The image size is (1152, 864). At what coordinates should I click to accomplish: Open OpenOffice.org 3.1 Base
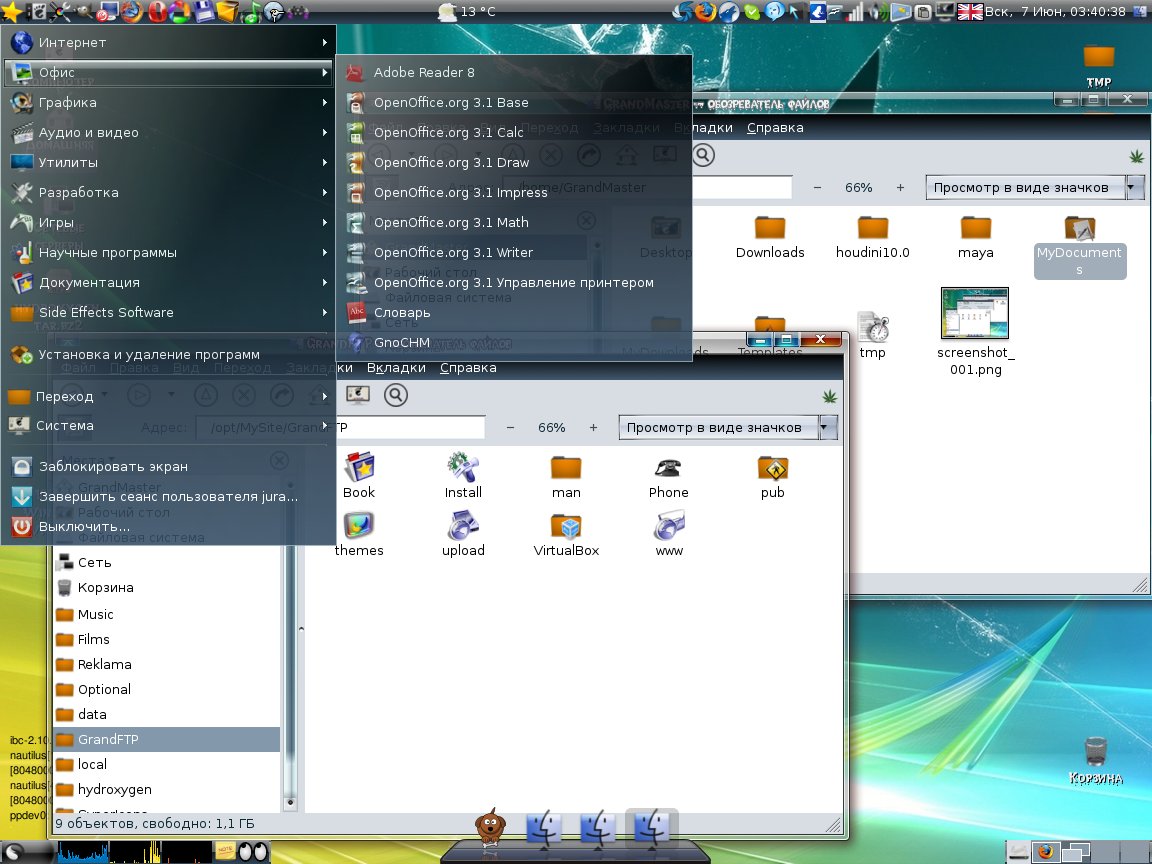[514, 102]
